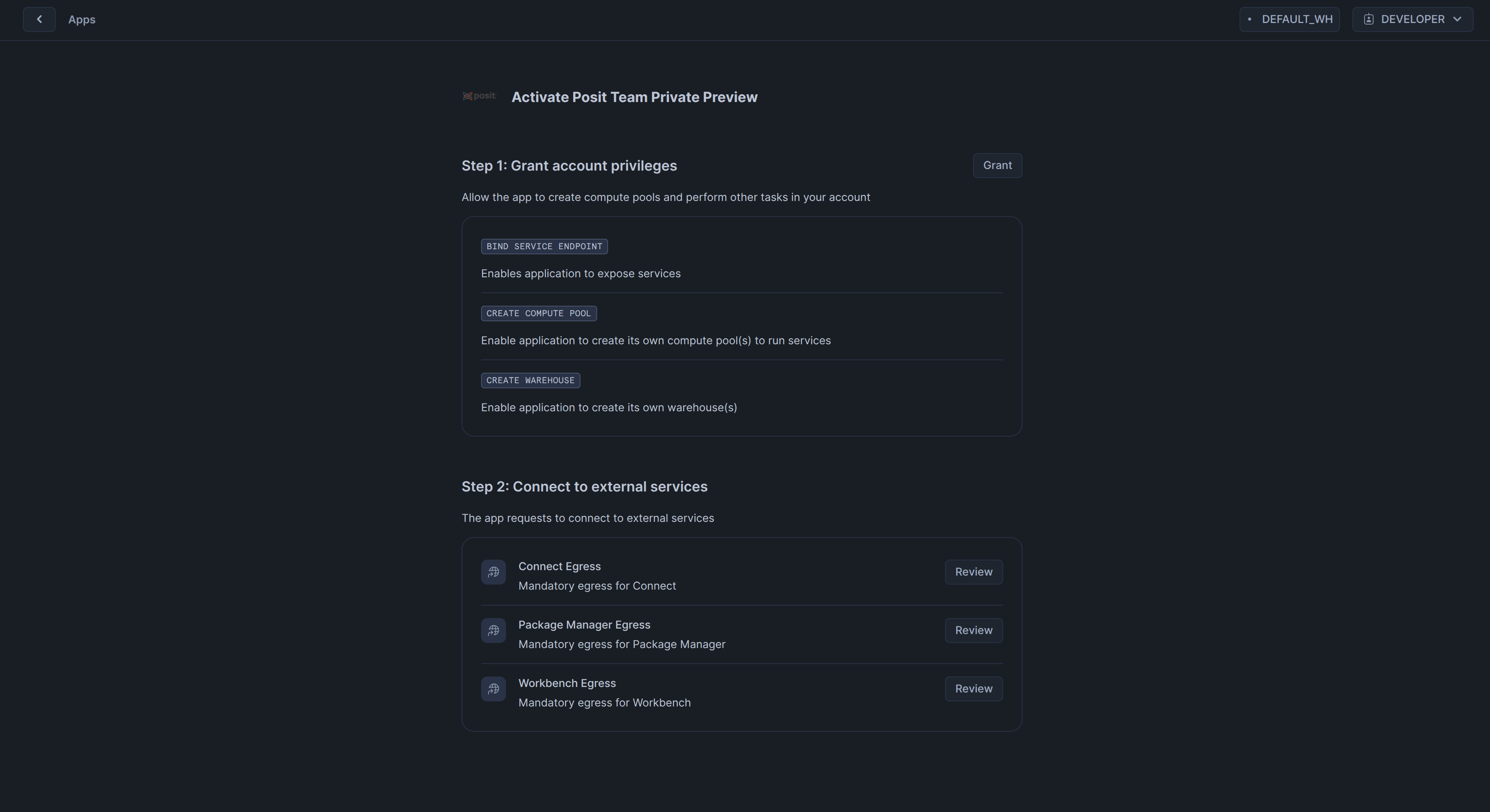Click 'Step 1: Grant account privileges' heading

[x=569, y=166]
